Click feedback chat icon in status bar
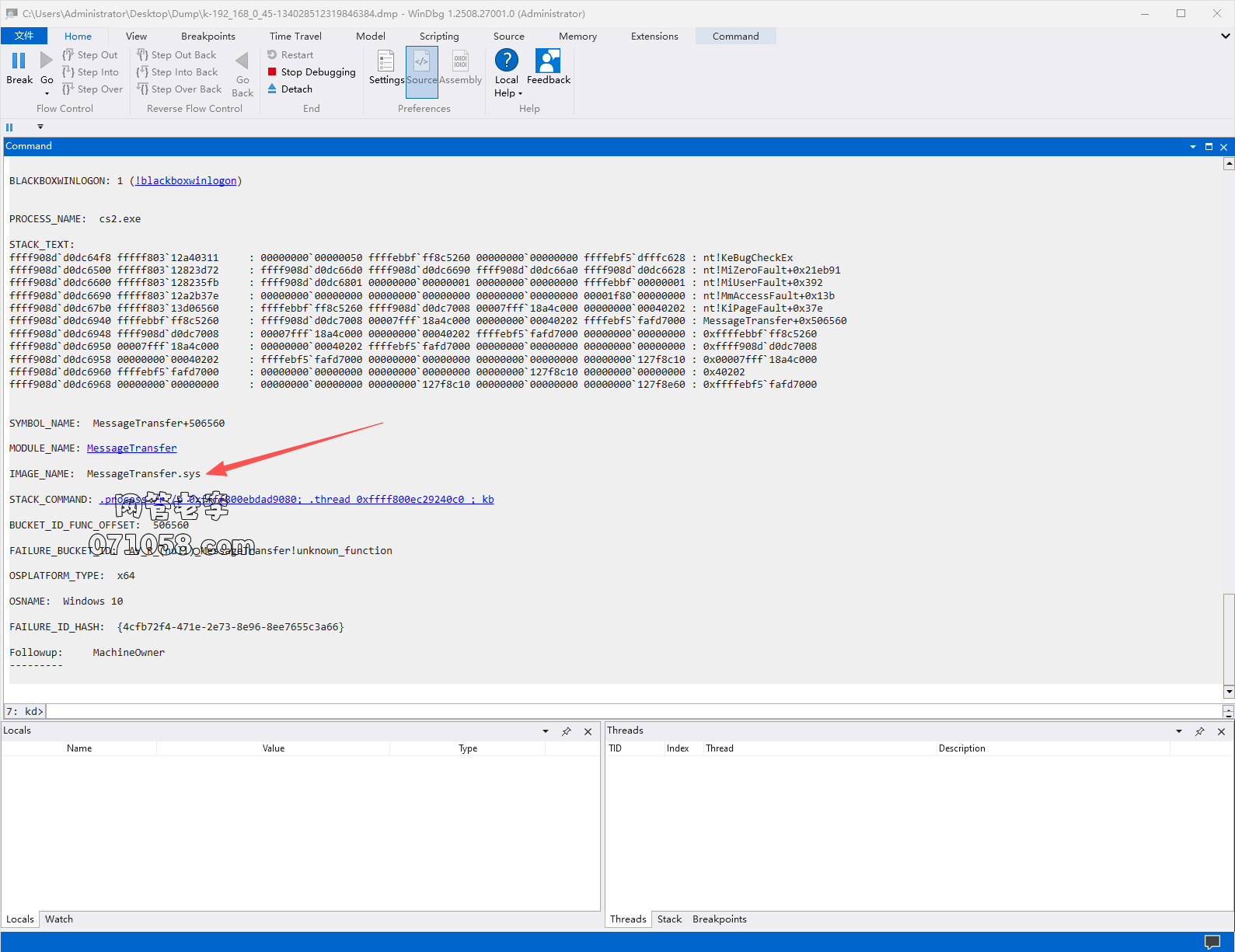The height and width of the screenshot is (952, 1235). click(x=1212, y=942)
